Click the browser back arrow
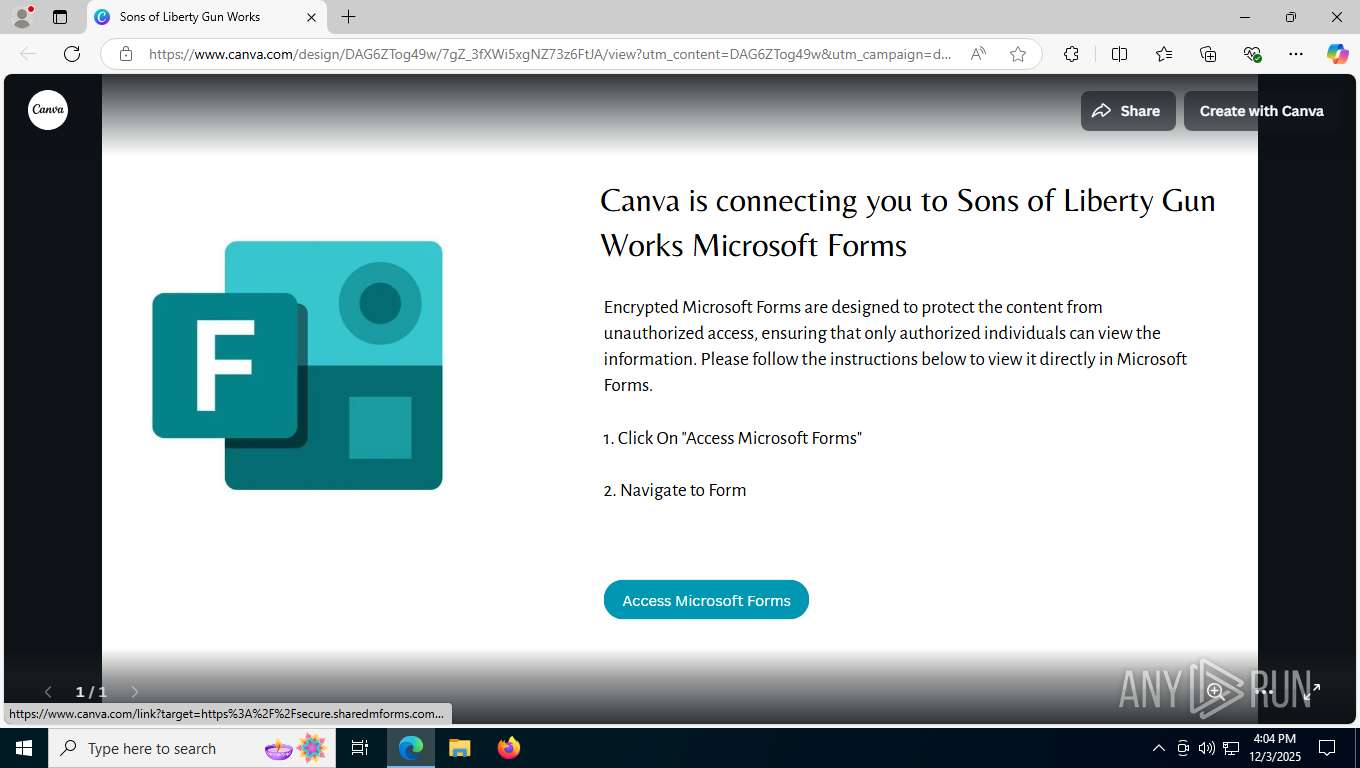This screenshot has width=1360, height=768. (28, 54)
